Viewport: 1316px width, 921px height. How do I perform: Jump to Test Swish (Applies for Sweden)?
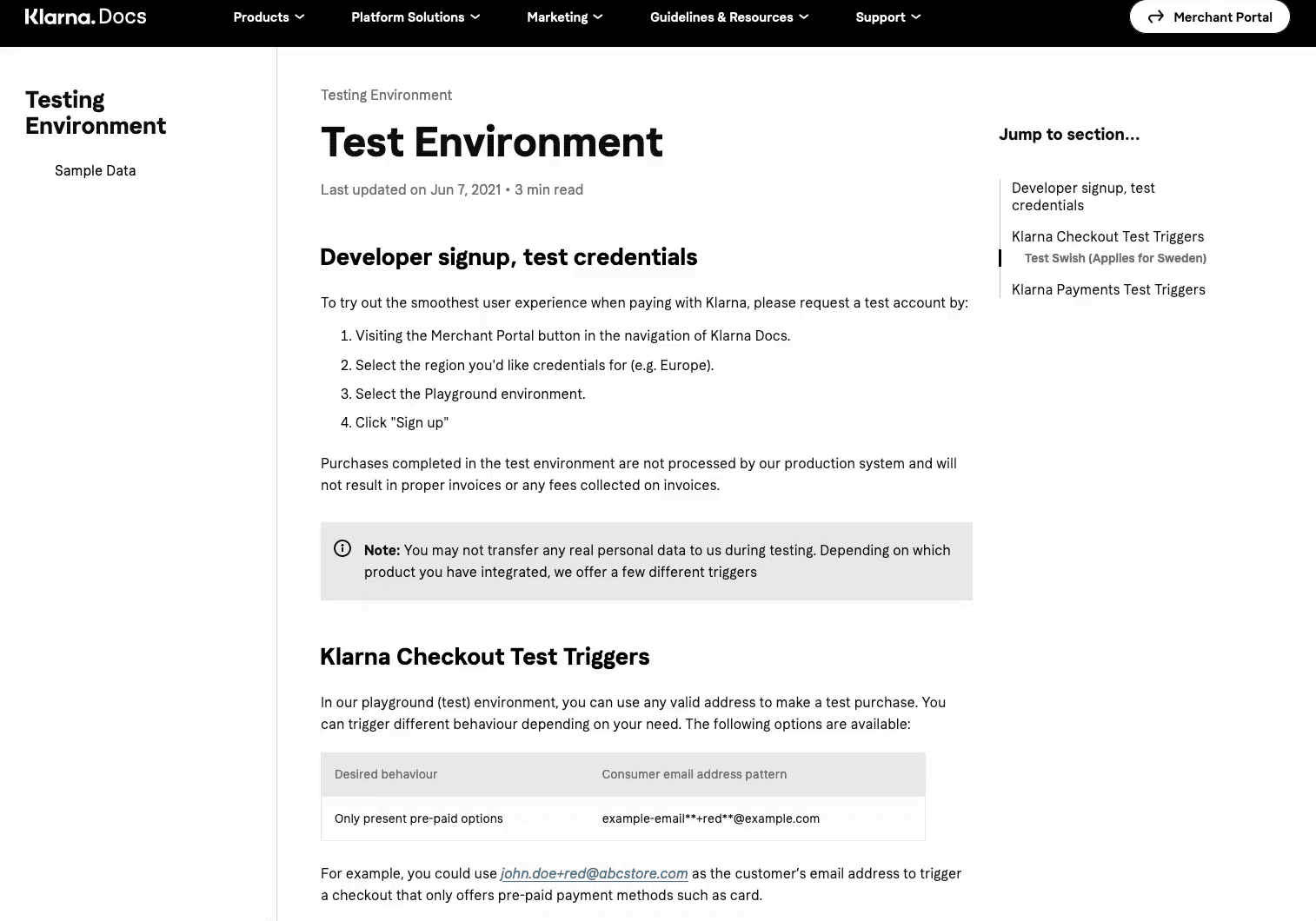pos(1115,258)
